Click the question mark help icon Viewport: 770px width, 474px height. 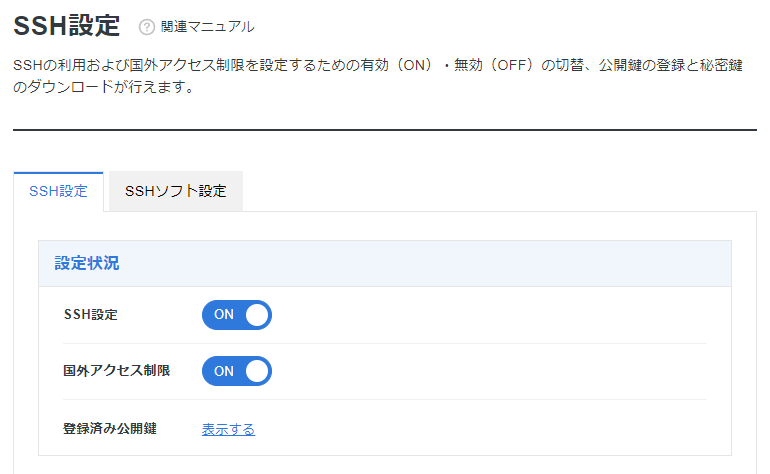(146, 27)
